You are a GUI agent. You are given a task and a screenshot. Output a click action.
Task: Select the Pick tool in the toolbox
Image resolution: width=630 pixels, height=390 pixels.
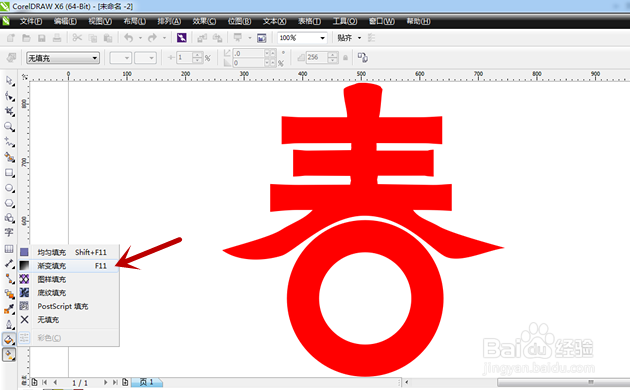coord(9,81)
